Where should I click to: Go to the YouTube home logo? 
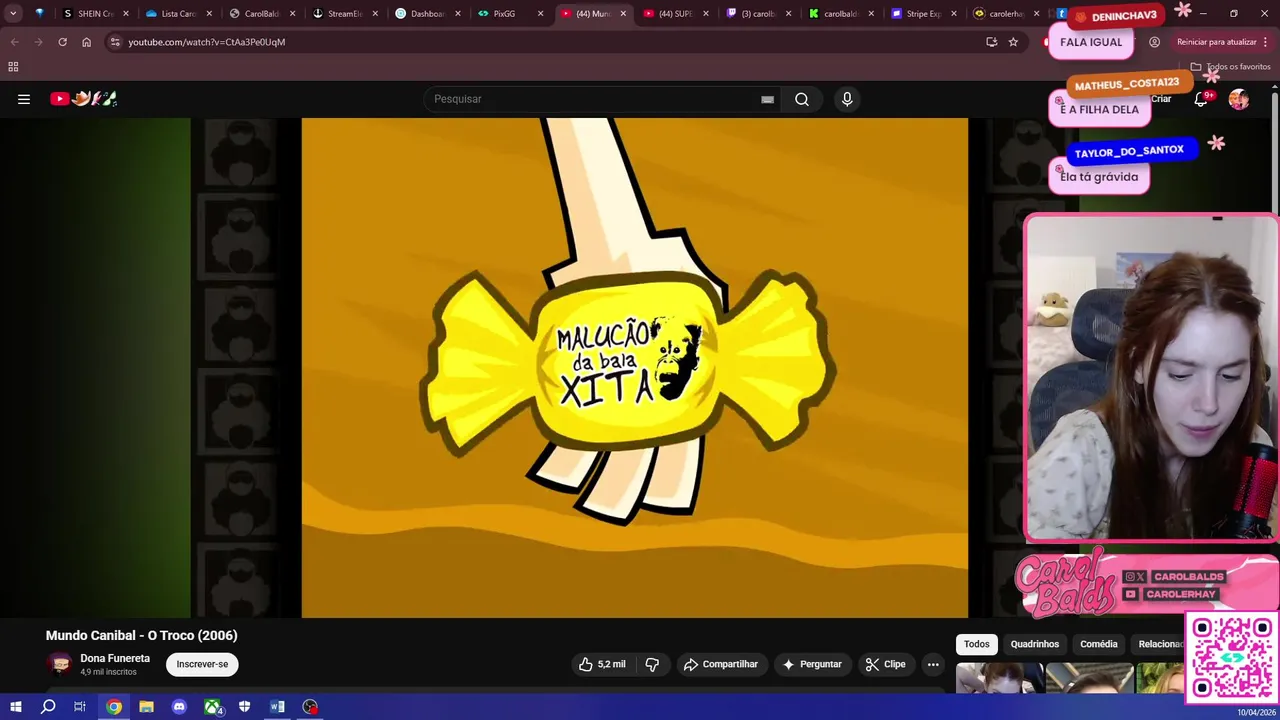[x=84, y=99]
